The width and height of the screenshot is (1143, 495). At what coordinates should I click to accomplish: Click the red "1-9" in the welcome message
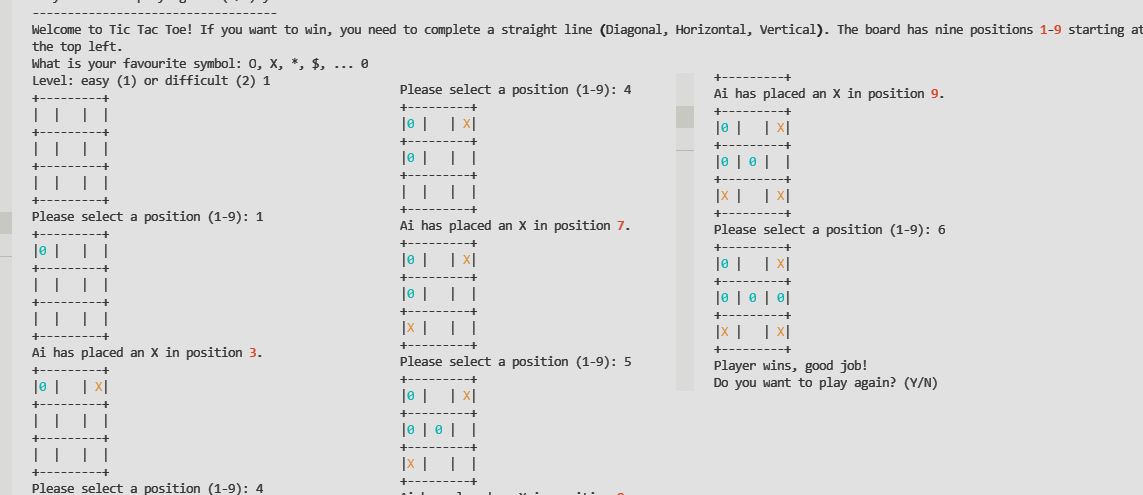click(x=1050, y=30)
